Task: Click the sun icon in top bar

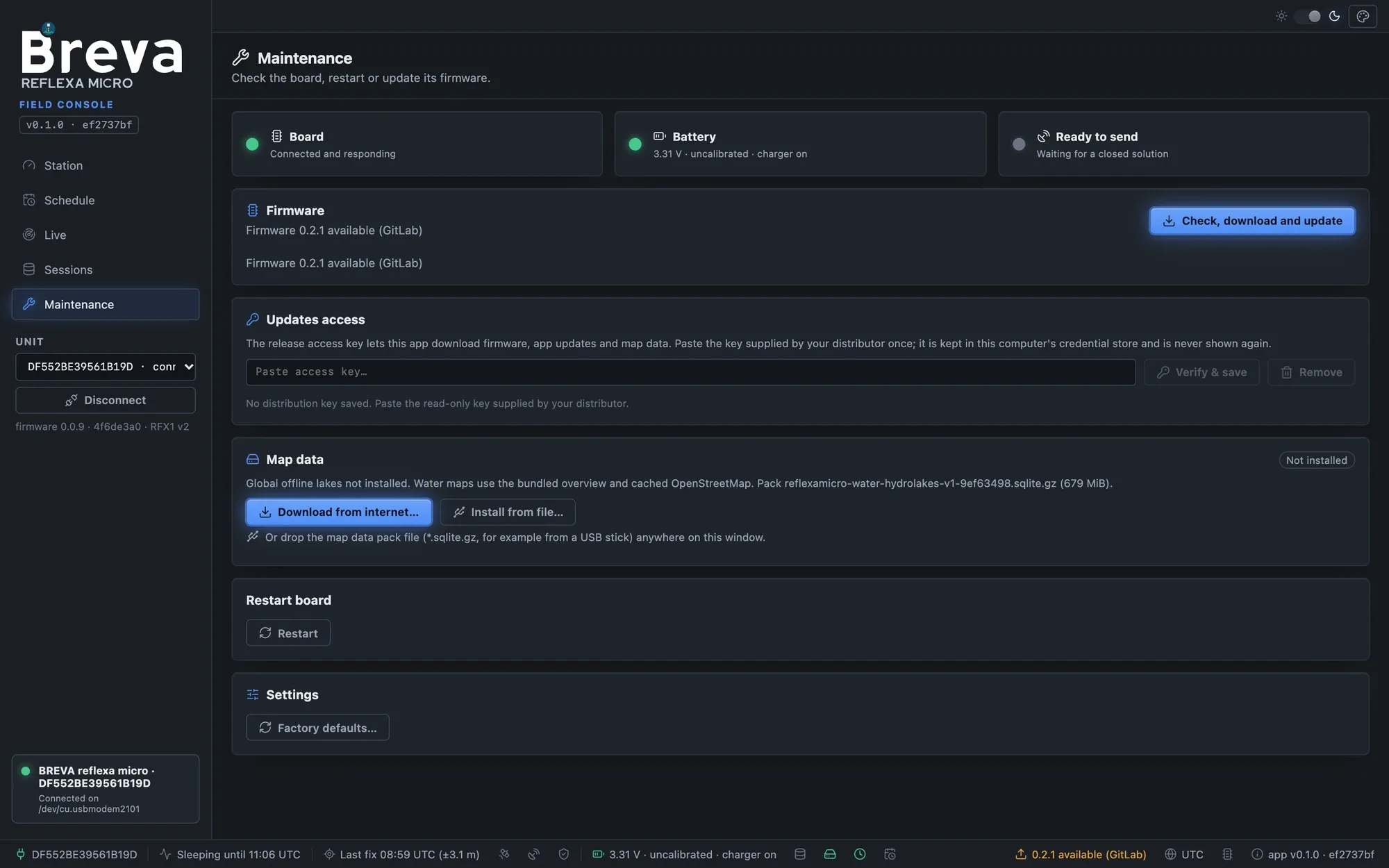Action: (x=1281, y=16)
